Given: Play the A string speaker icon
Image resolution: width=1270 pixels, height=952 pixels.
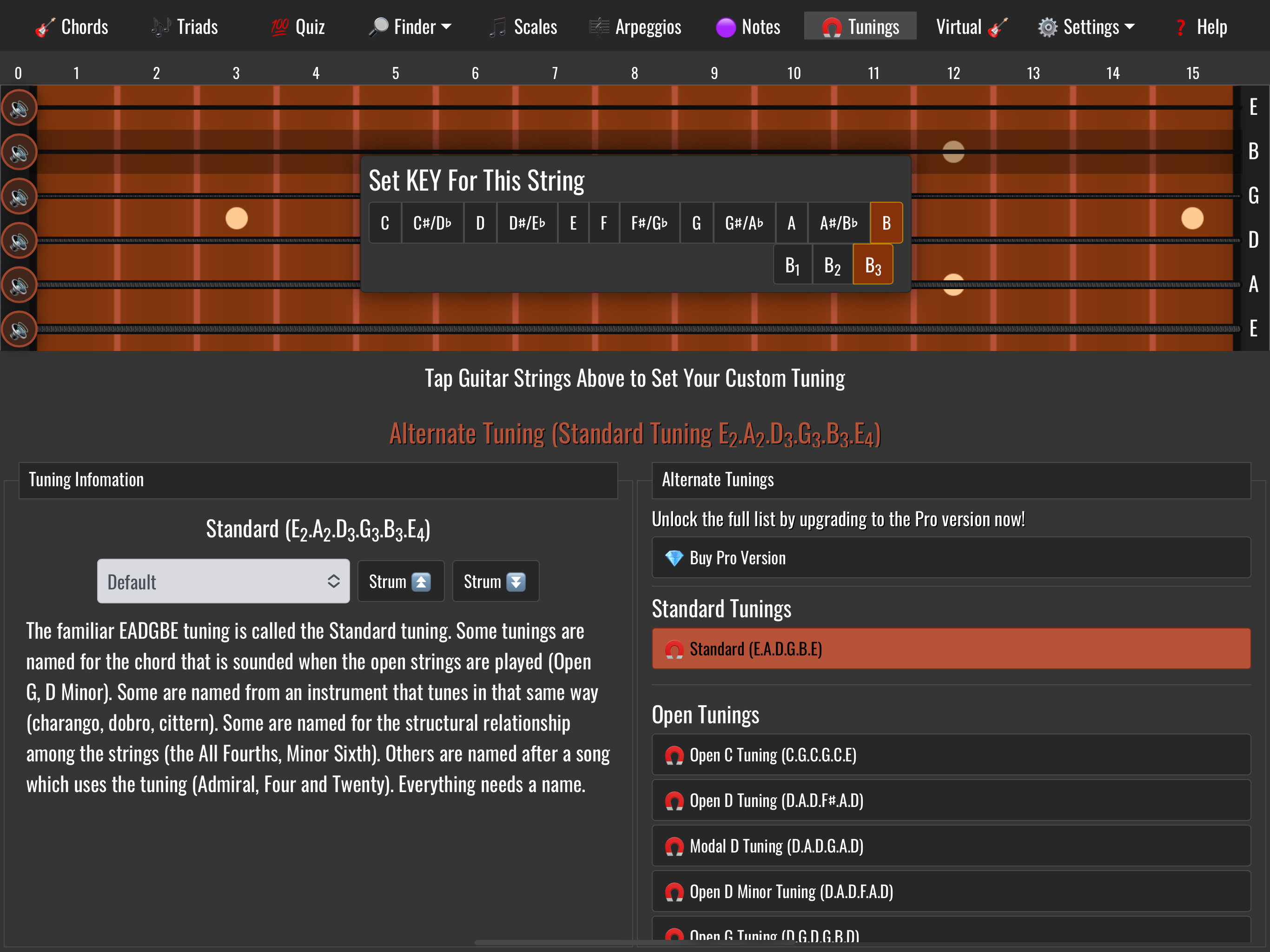Looking at the screenshot, I should (19, 285).
